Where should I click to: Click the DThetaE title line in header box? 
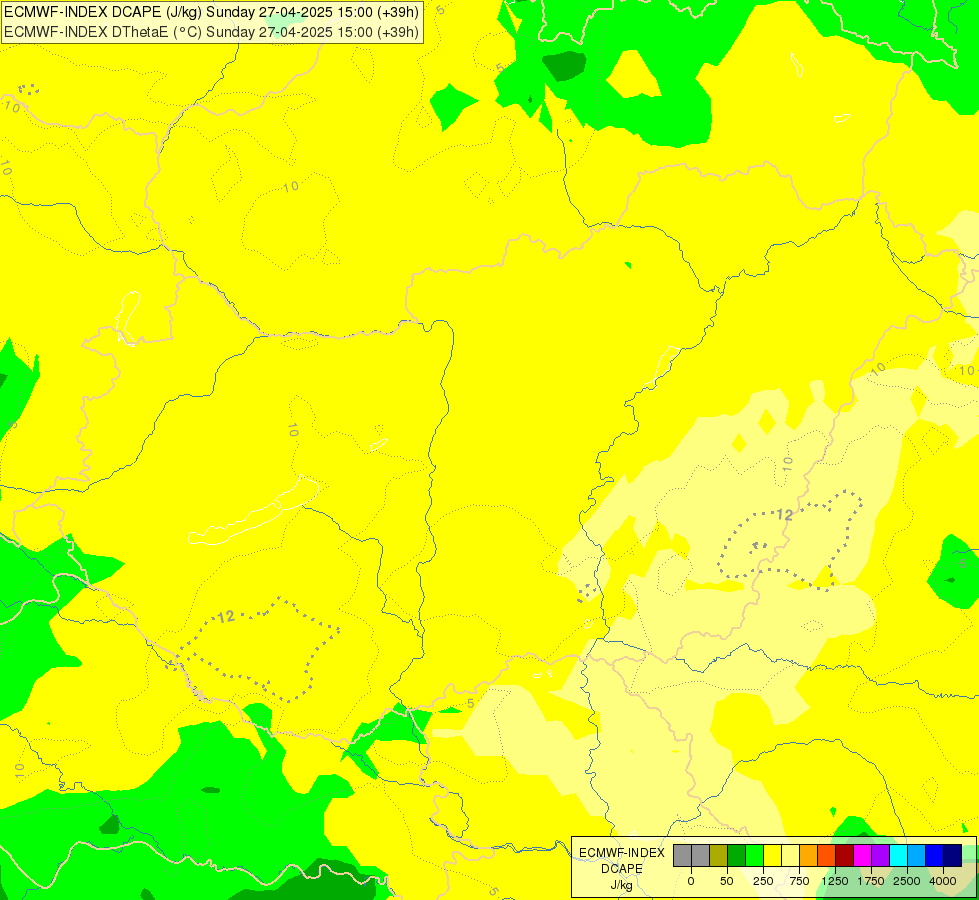point(212,31)
